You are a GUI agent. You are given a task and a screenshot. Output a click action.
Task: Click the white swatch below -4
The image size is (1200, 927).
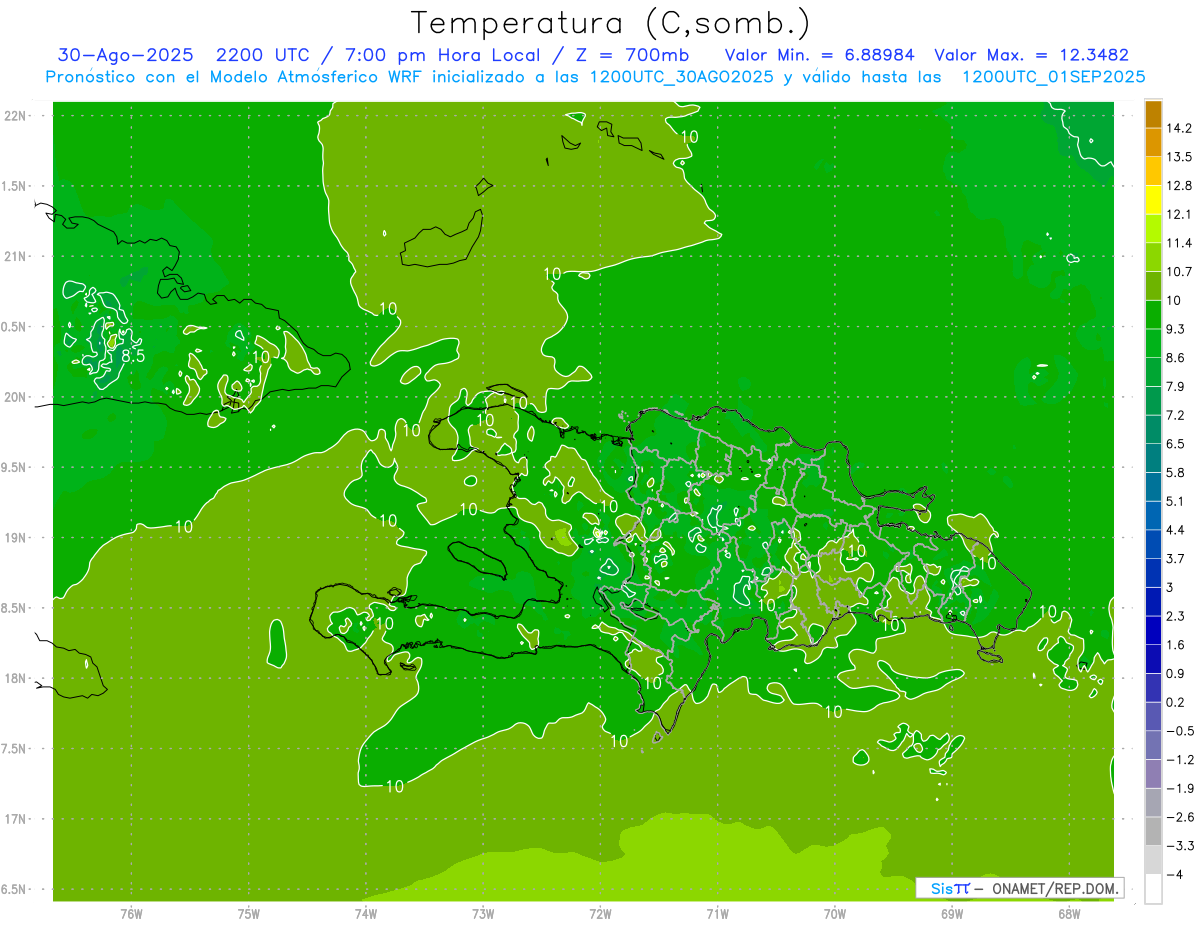point(1153,888)
